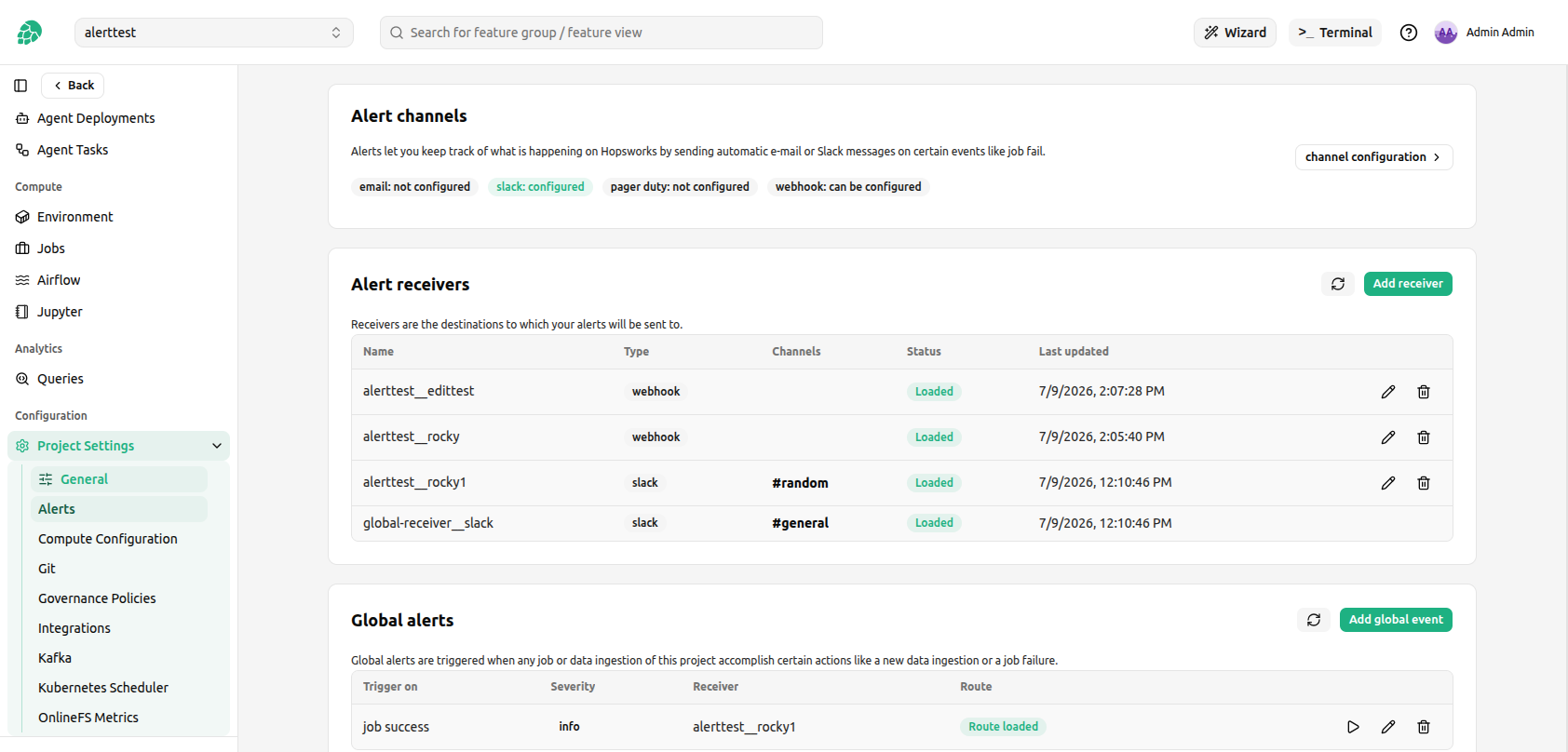
Task: Collapse the Project Settings section
Action: pyautogui.click(x=217, y=446)
